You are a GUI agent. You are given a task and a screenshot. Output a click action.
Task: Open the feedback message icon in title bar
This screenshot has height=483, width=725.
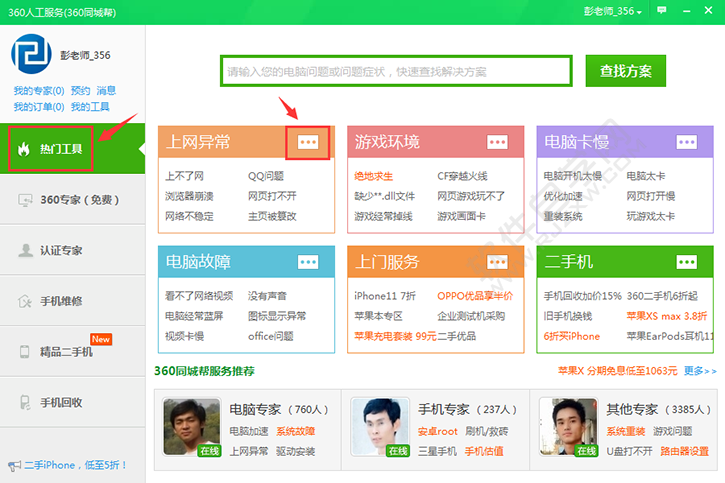662,10
